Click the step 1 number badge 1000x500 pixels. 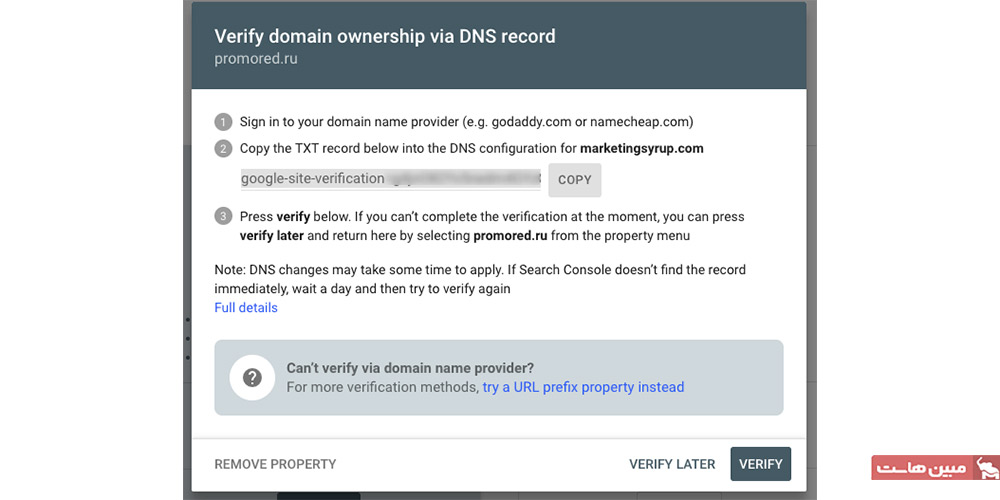pyautogui.click(x=222, y=122)
